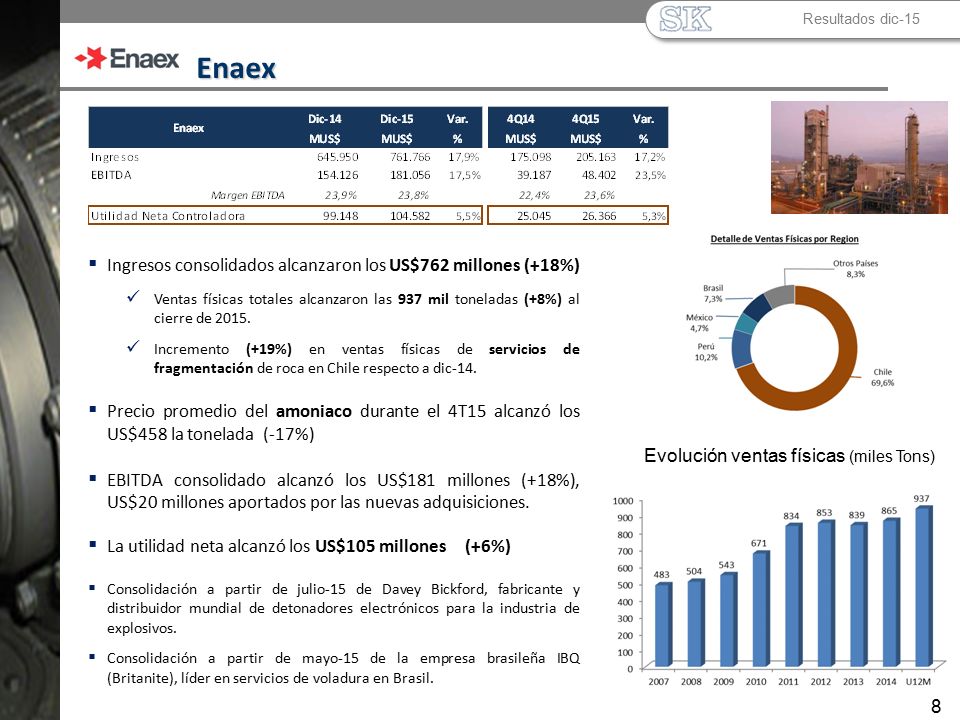Click the 'Davey Bickford' text
Image resolution: width=960 pixels, height=720 pixels.
tap(434, 589)
